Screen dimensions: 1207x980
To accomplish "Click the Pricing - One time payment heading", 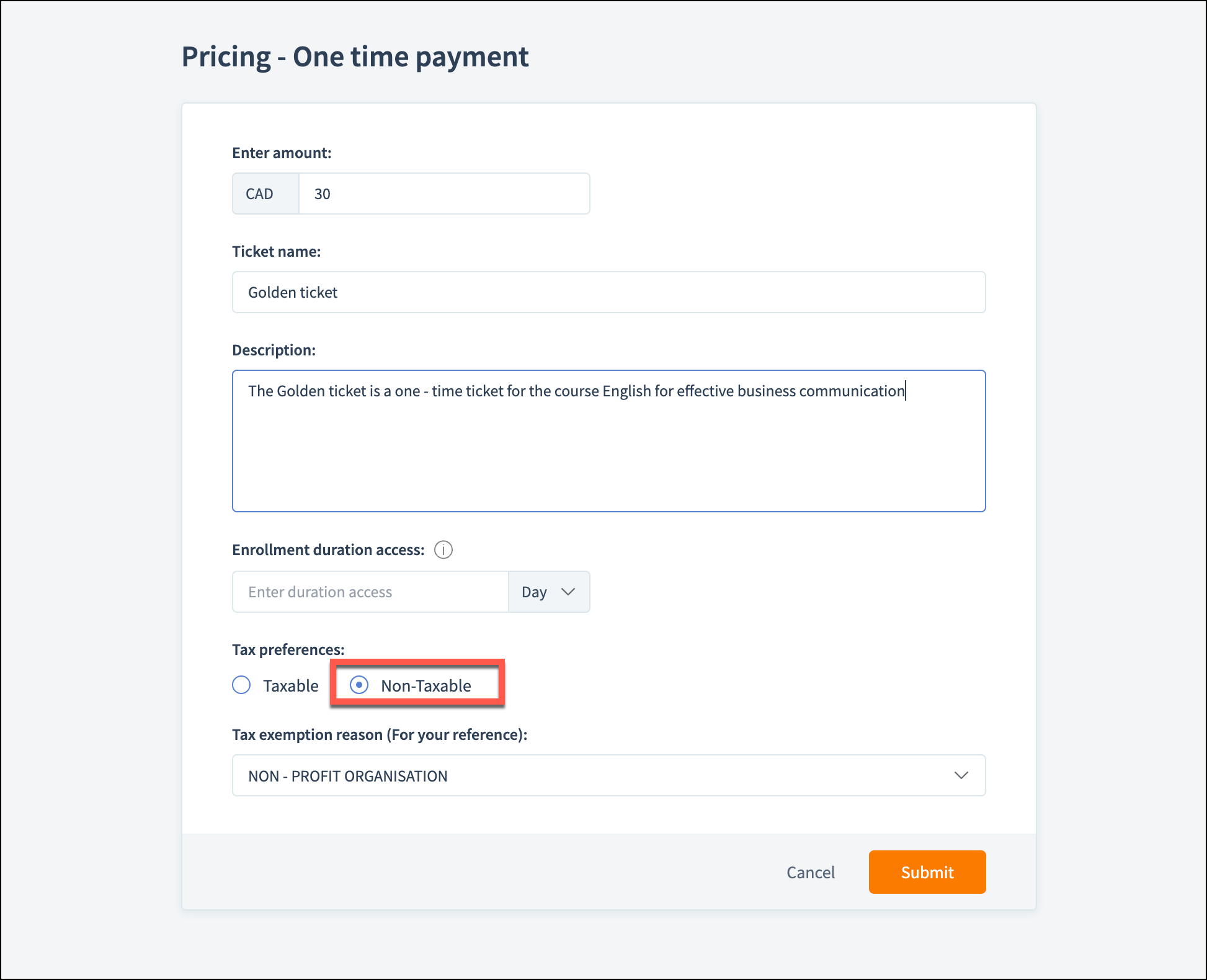I will pos(355,57).
